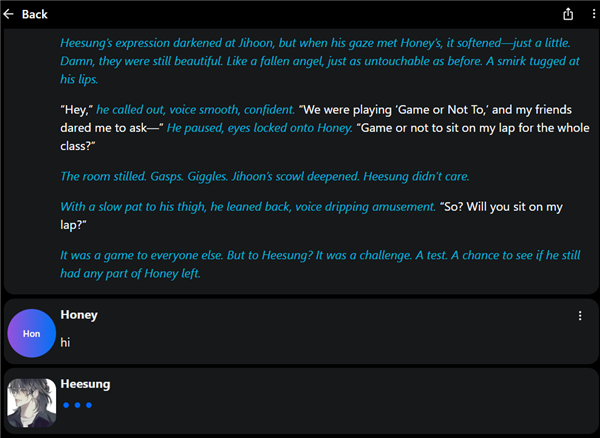Viewport: 600px width, 438px height.
Task: Click the 'hi' message text
Action: [65, 342]
